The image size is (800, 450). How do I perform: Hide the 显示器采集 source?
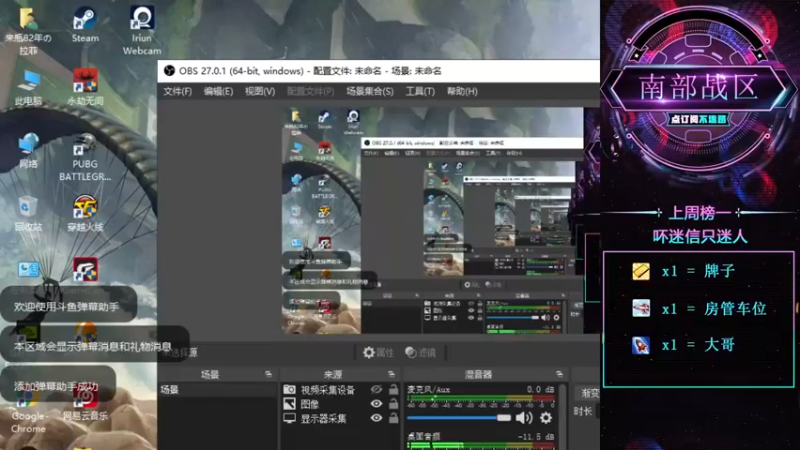tap(376, 418)
